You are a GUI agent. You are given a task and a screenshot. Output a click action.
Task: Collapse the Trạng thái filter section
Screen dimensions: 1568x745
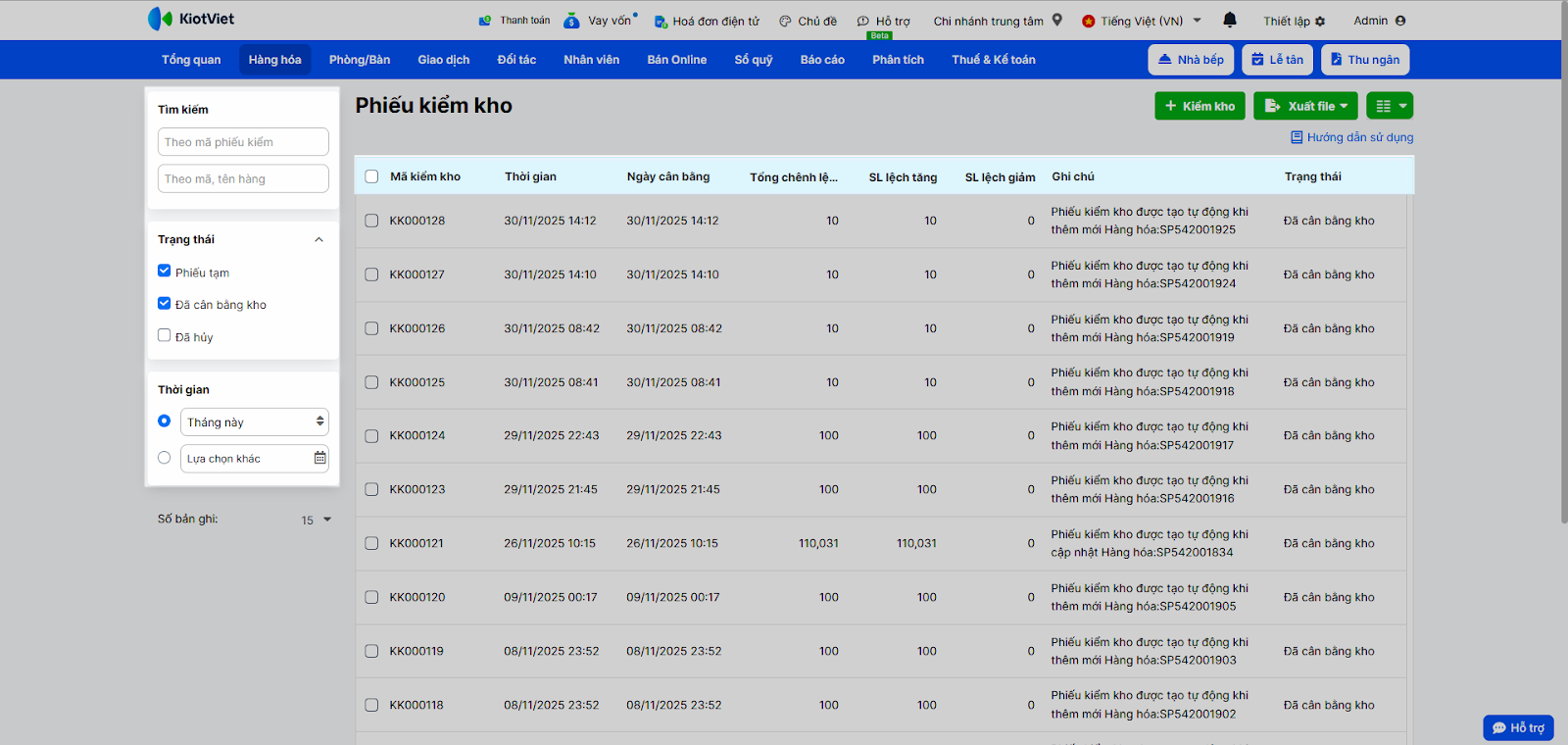tap(318, 240)
